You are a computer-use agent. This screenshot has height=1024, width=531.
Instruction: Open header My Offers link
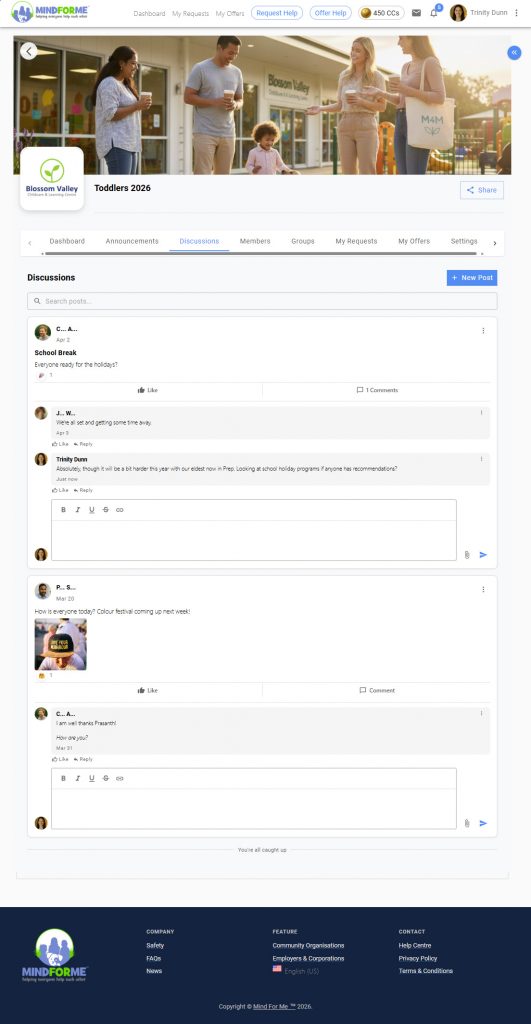click(230, 13)
